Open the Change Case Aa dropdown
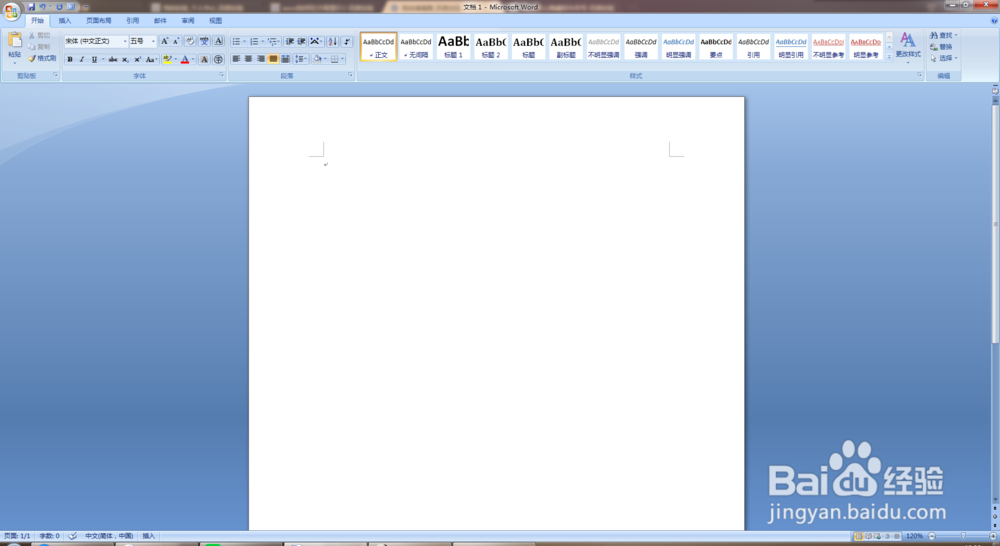Image resolution: width=1000 pixels, height=546 pixels. coord(151,59)
